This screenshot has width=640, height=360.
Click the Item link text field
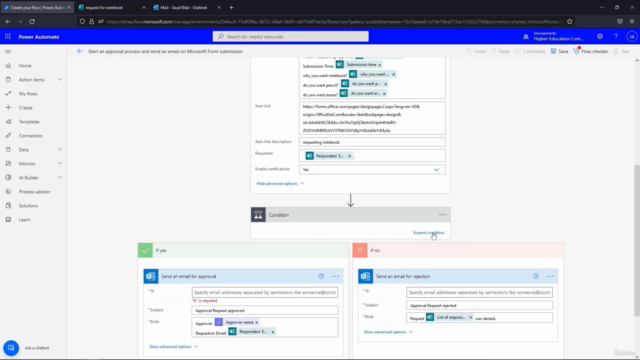[372, 118]
